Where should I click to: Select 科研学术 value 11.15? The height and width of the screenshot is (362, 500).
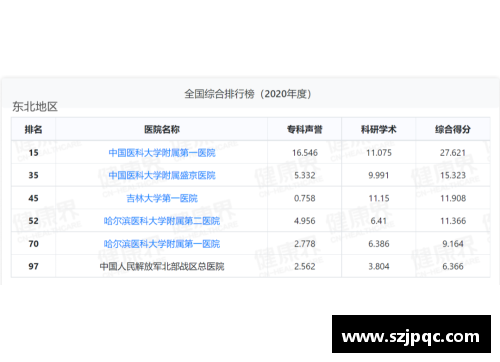pyautogui.click(x=379, y=198)
